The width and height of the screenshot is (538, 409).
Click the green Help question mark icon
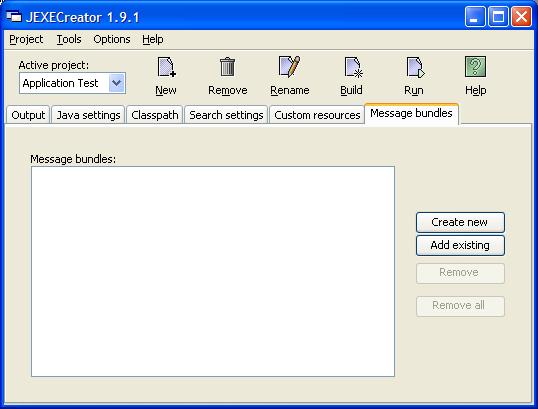pos(475,67)
